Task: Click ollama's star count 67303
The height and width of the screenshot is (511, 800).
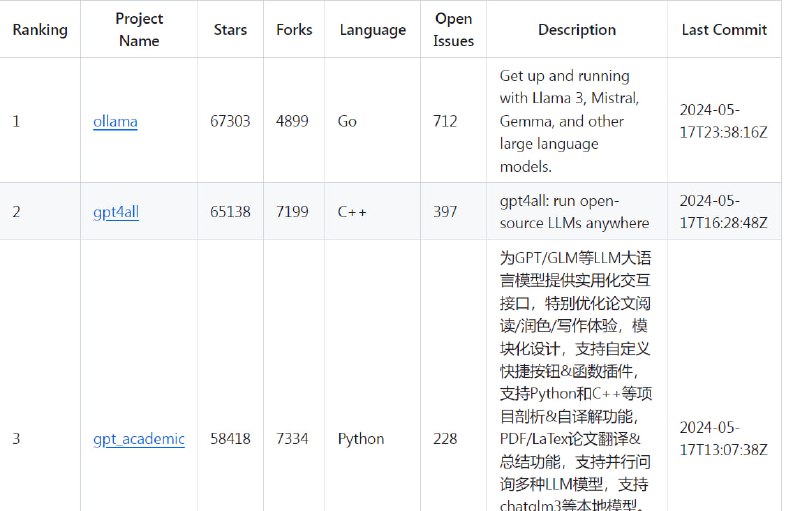Action: coord(230,122)
